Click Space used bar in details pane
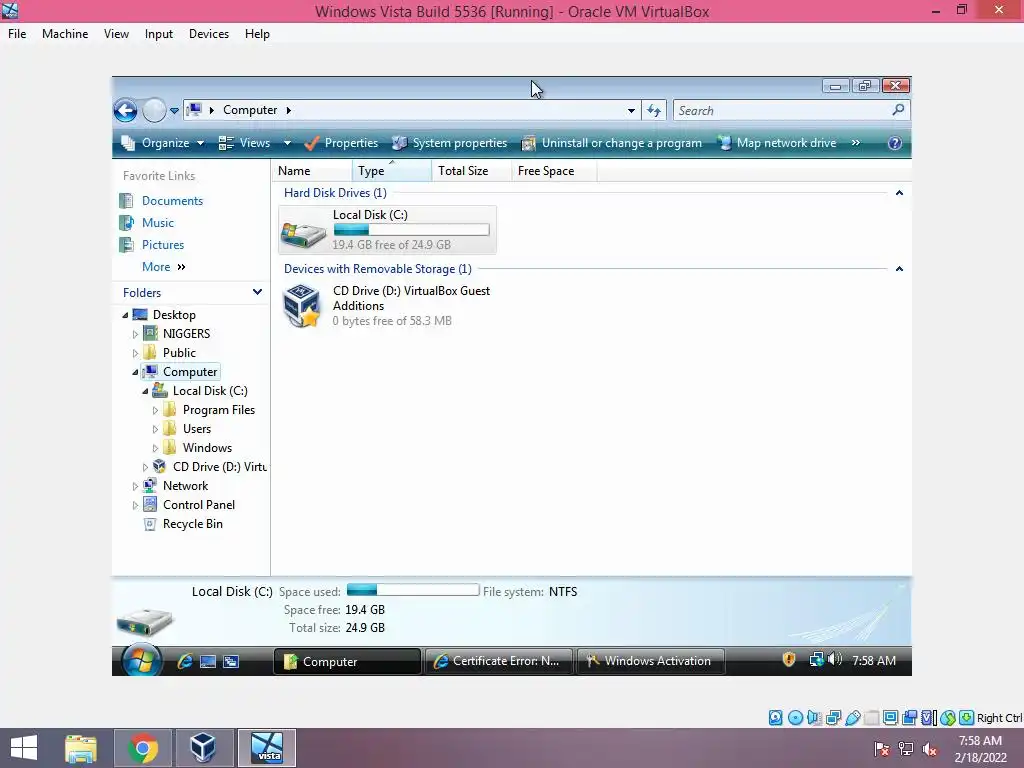Viewport: 1024px width, 768px height. (x=413, y=589)
